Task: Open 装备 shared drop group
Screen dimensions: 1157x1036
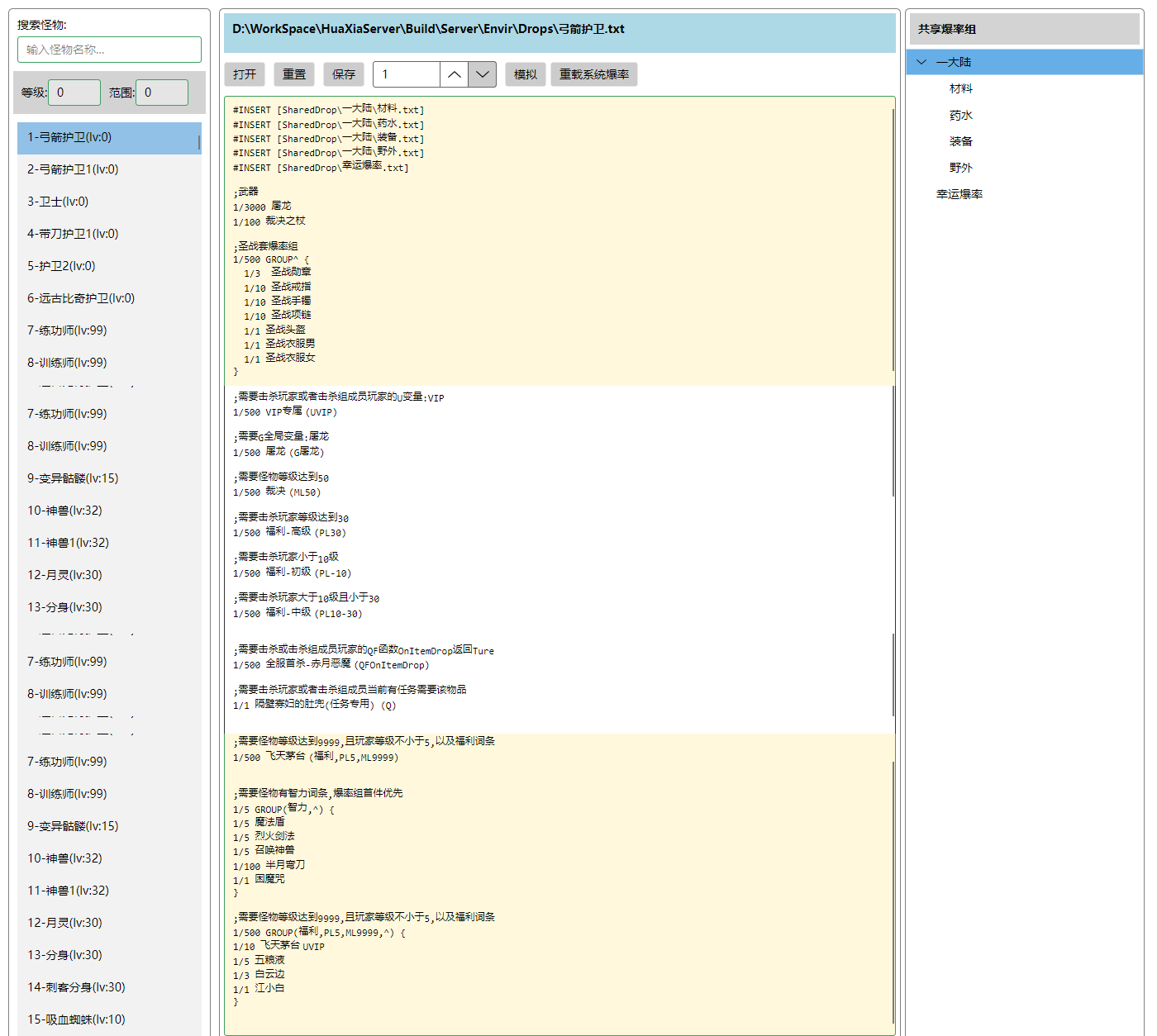Action: pyautogui.click(x=961, y=141)
